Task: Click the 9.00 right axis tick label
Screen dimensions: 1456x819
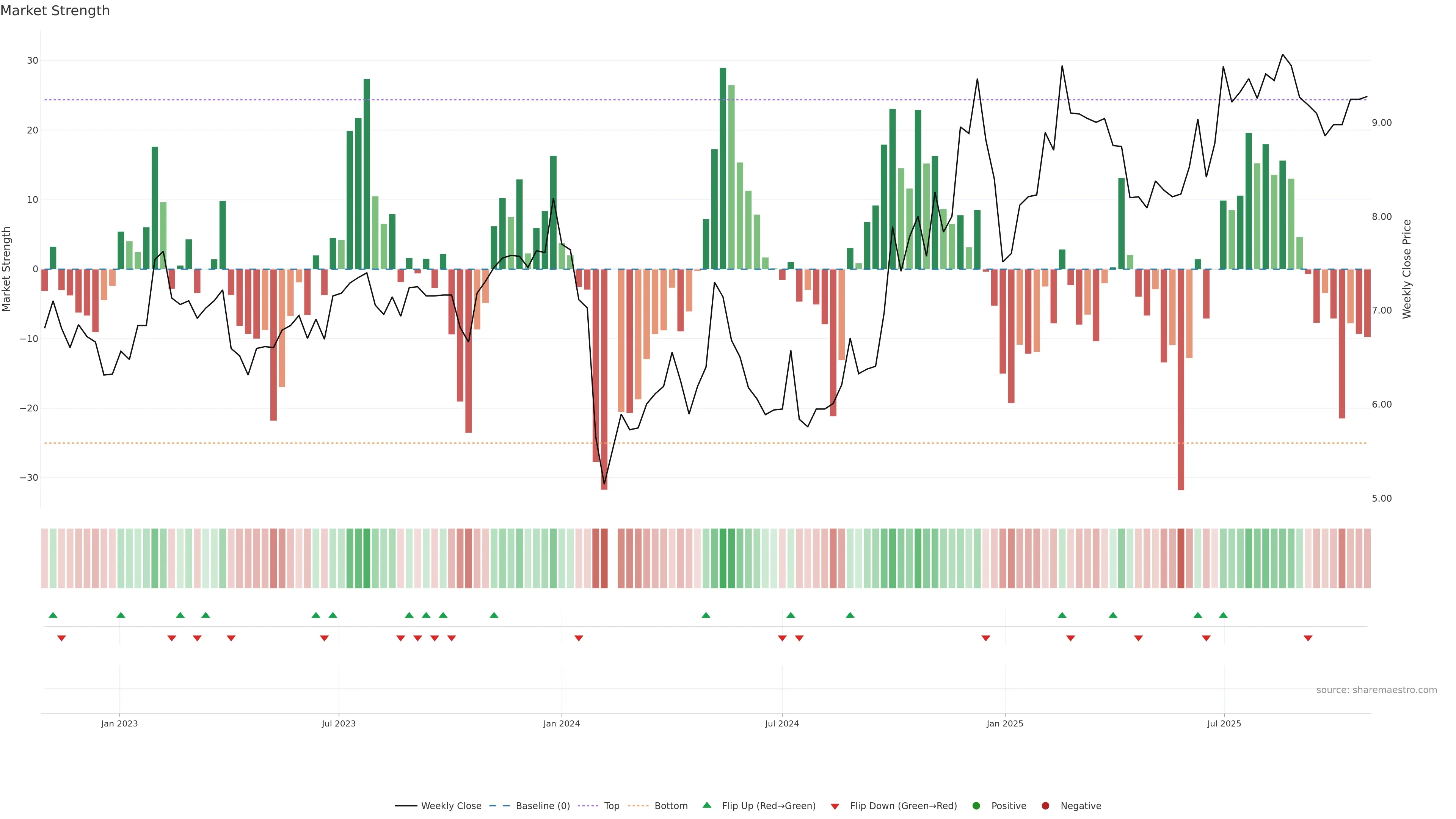Action: (1381, 122)
